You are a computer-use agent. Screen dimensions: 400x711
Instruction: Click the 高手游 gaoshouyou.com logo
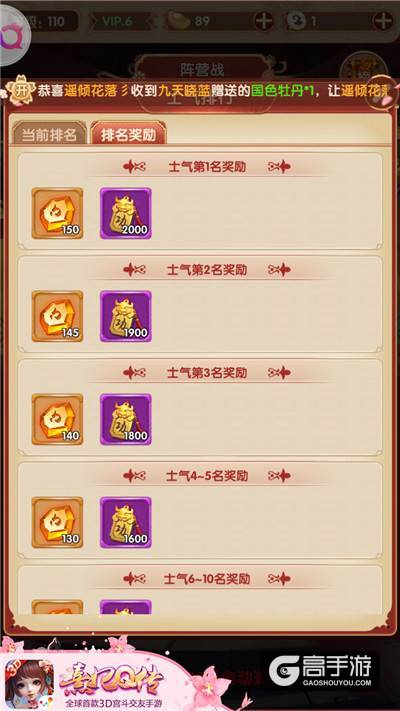tap(320, 672)
